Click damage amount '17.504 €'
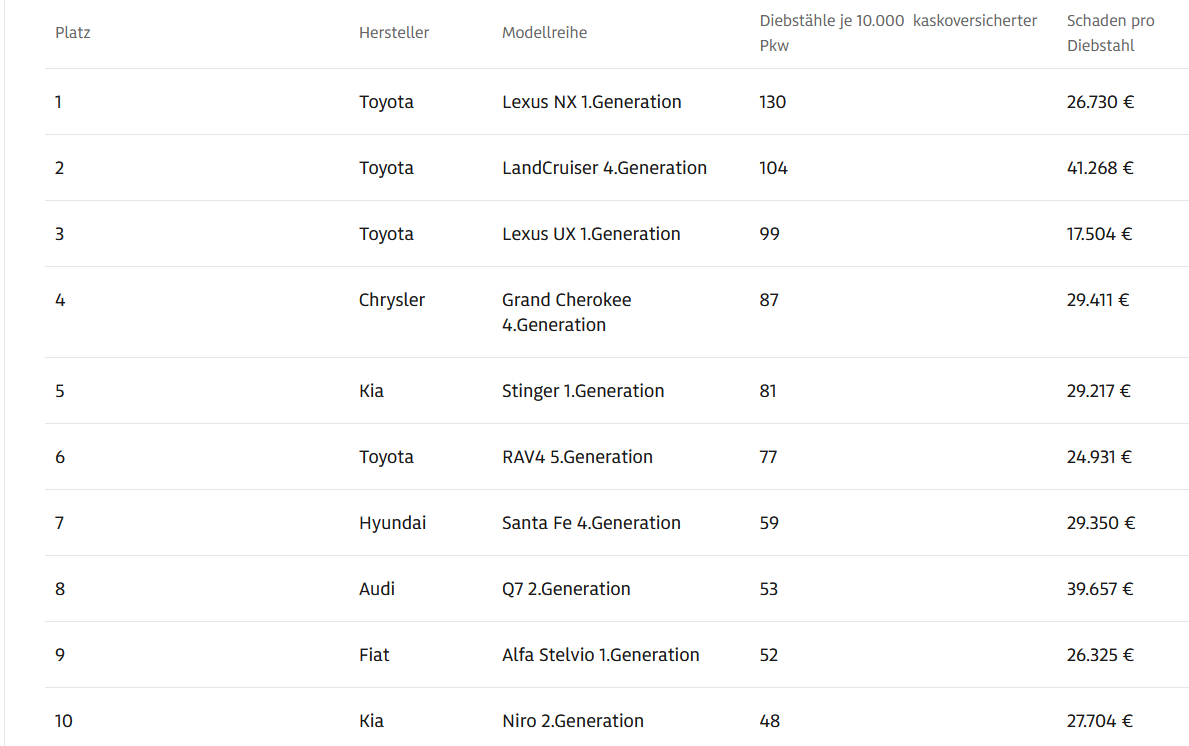Image resolution: width=1189 pixels, height=746 pixels. 1100,234
